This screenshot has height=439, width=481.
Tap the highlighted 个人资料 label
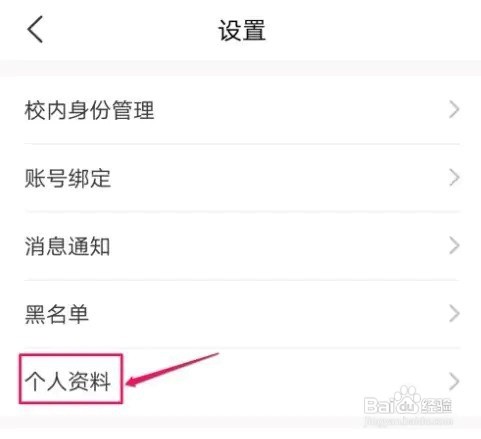coord(68,381)
